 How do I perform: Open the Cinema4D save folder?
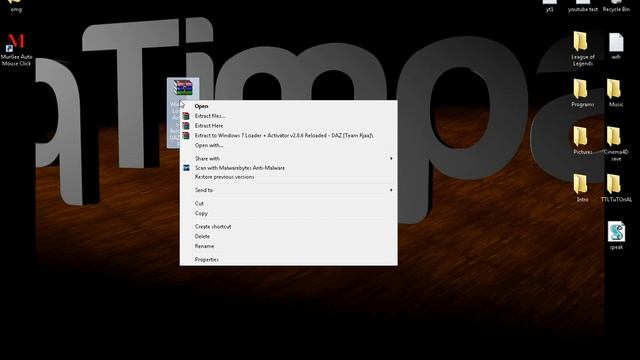point(616,144)
